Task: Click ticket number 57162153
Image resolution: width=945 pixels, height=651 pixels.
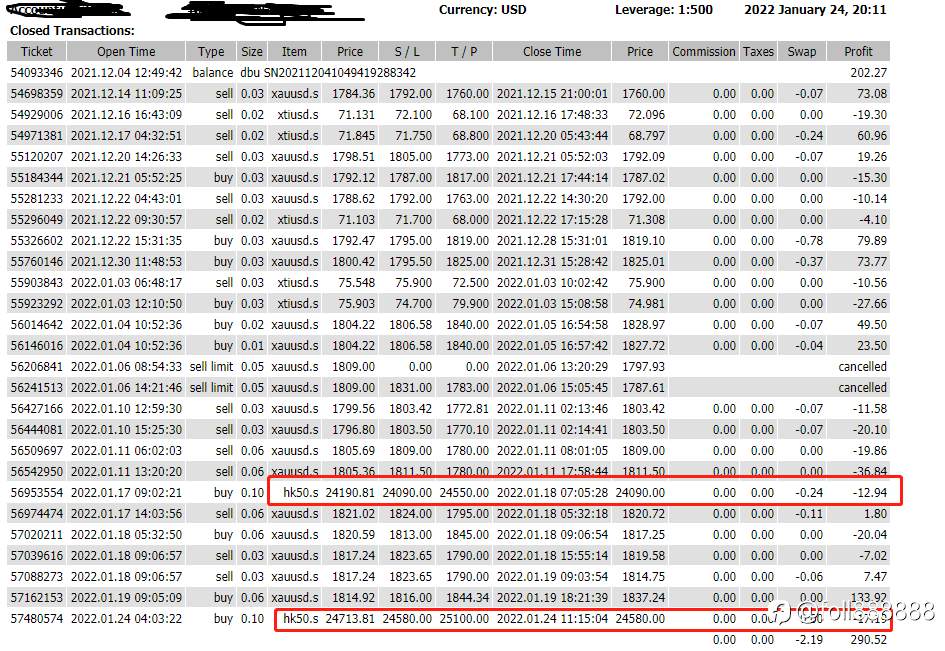Action: coord(36,598)
